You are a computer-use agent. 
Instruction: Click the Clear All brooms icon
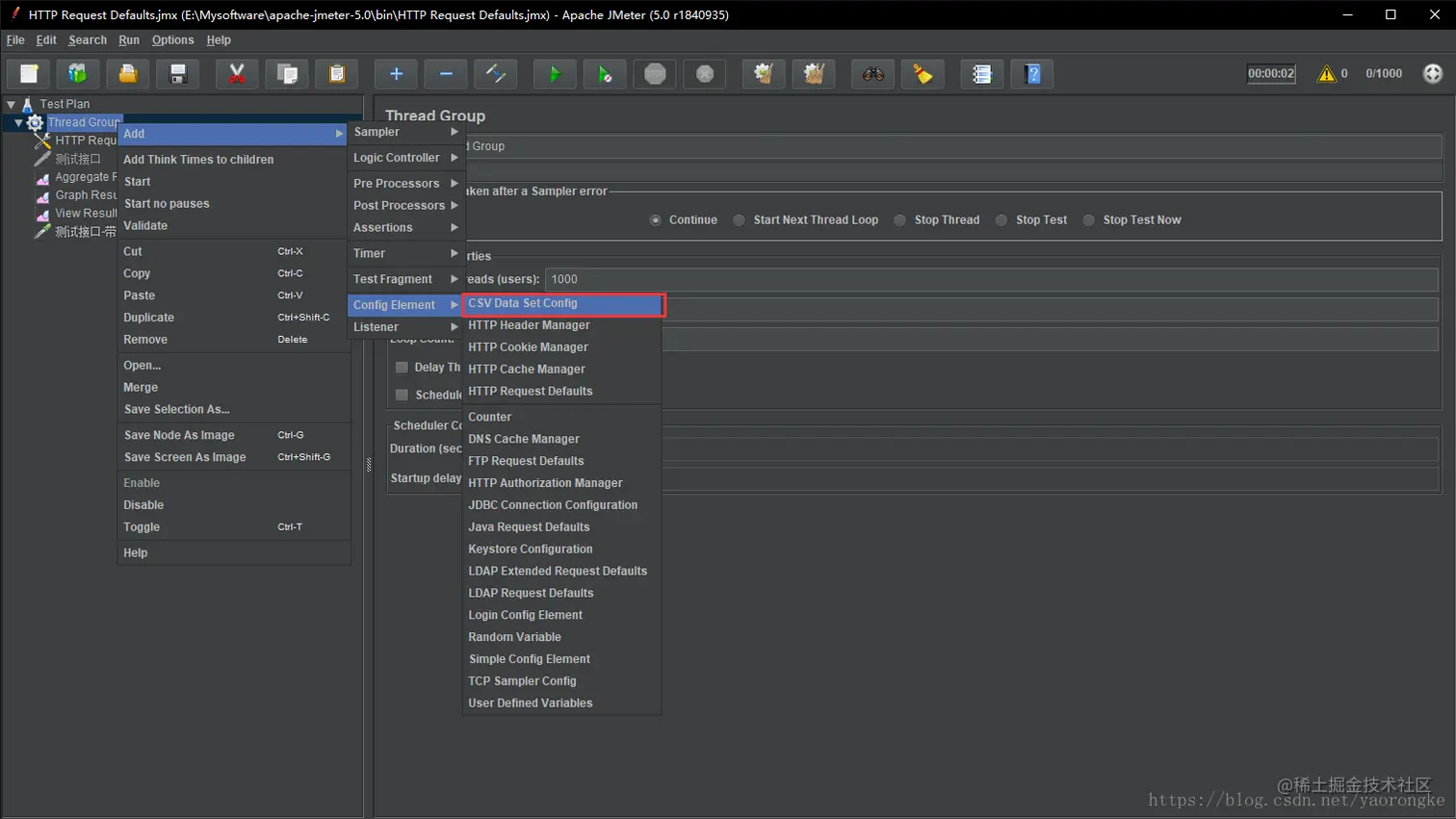[x=814, y=74]
